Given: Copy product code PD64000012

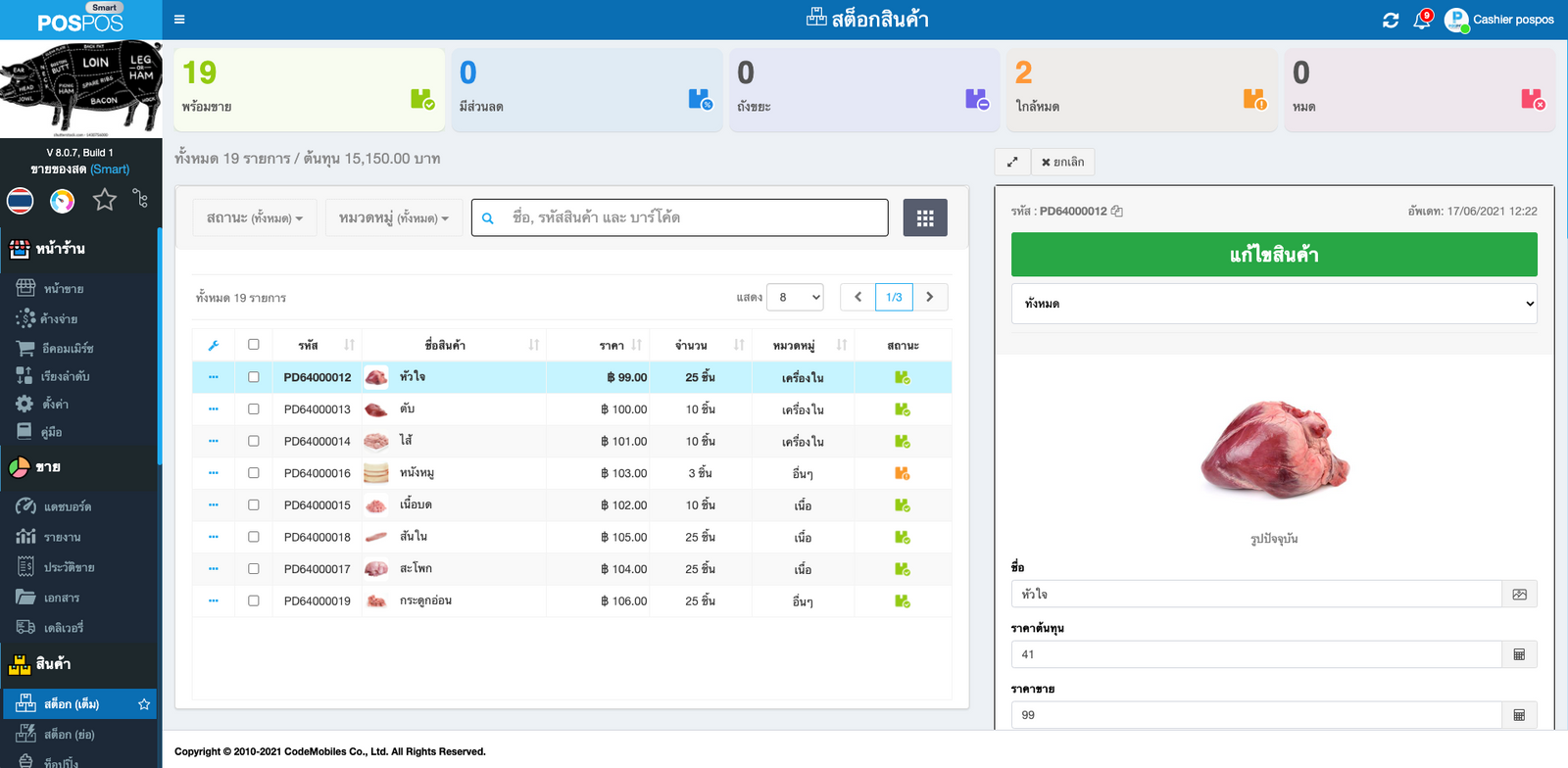Looking at the screenshot, I should 1117,212.
